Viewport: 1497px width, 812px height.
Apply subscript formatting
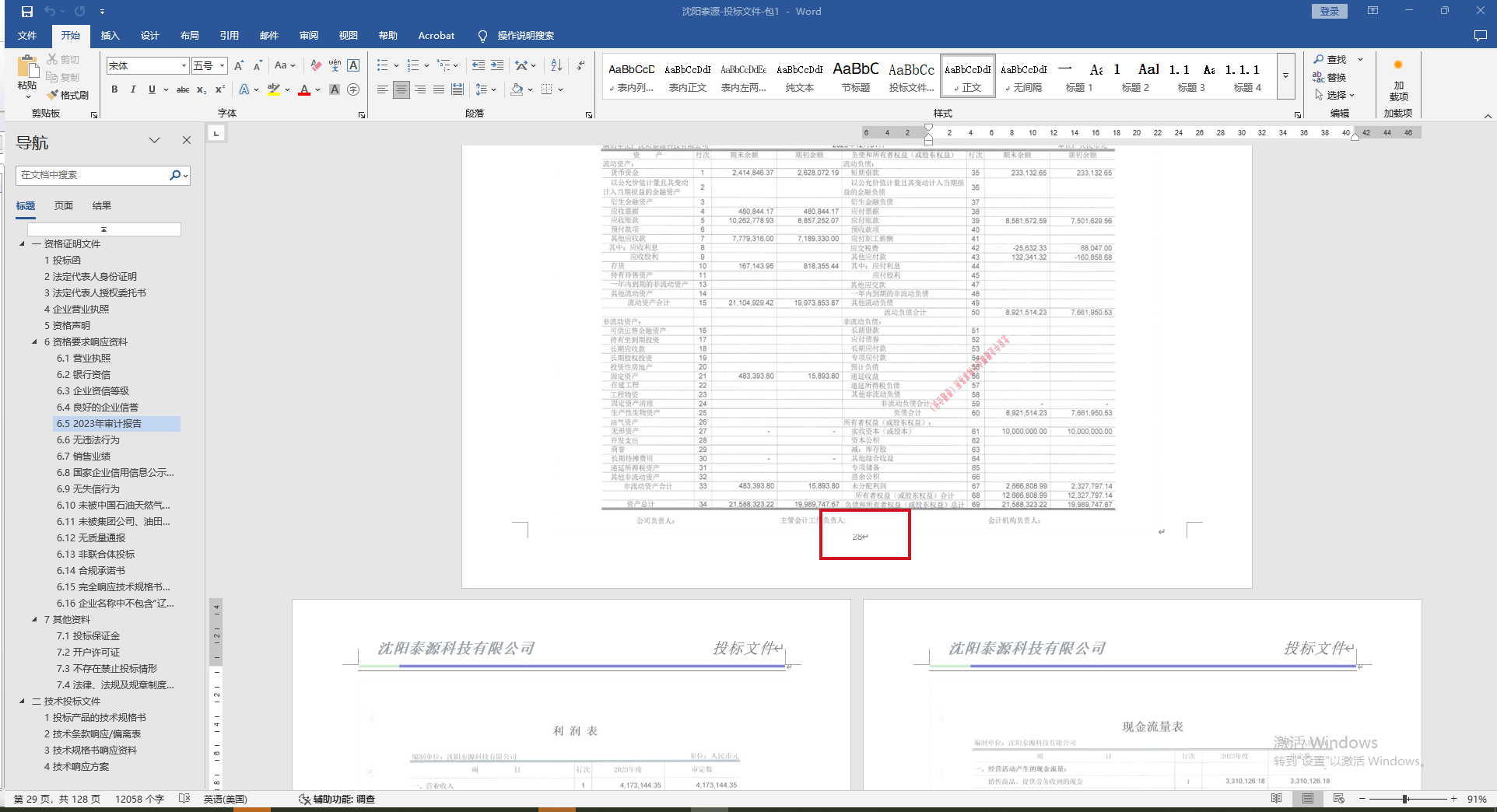(x=202, y=90)
